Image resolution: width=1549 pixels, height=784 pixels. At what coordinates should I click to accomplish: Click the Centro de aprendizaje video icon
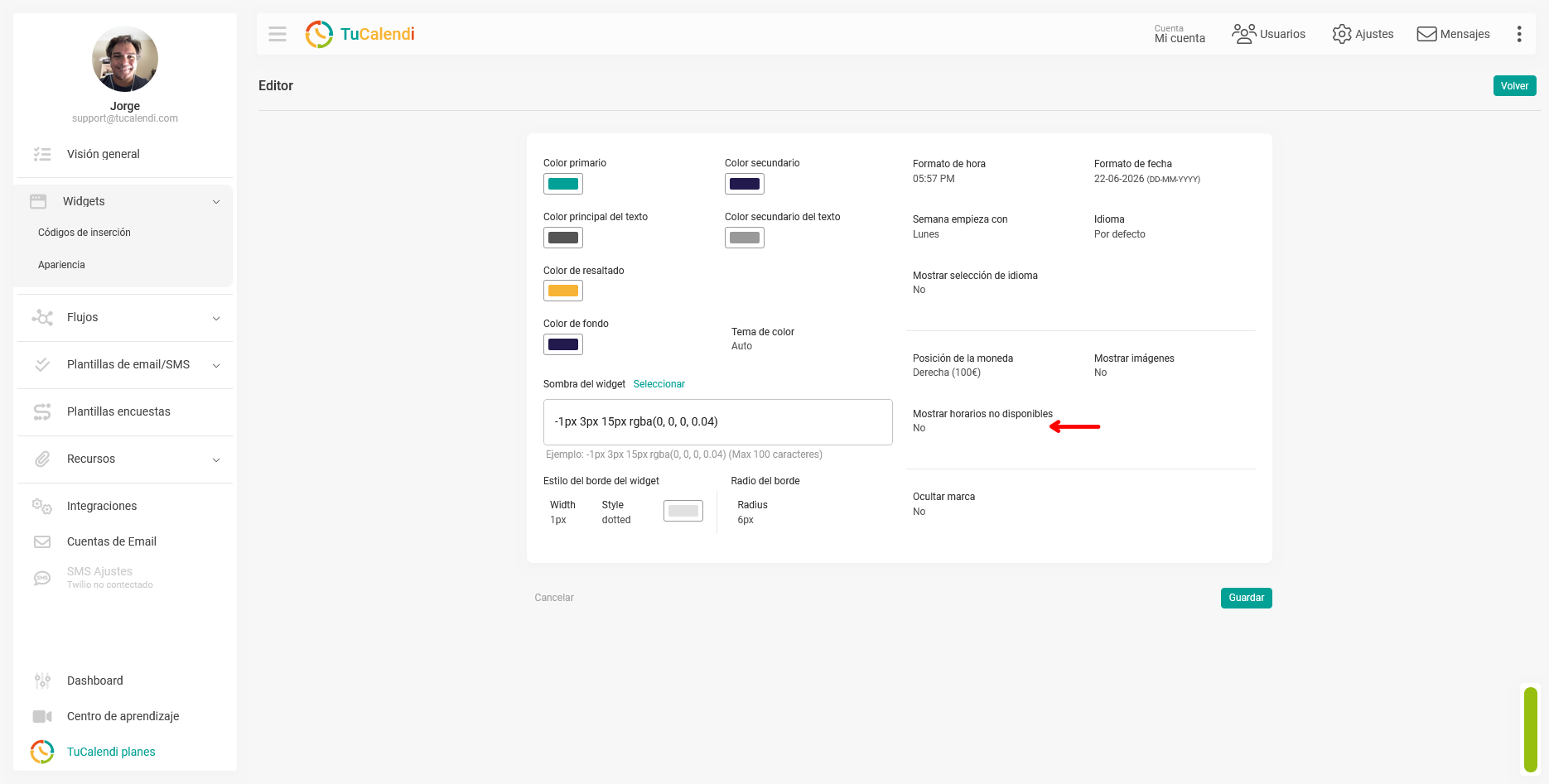pyautogui.click(x=42, y=716)
